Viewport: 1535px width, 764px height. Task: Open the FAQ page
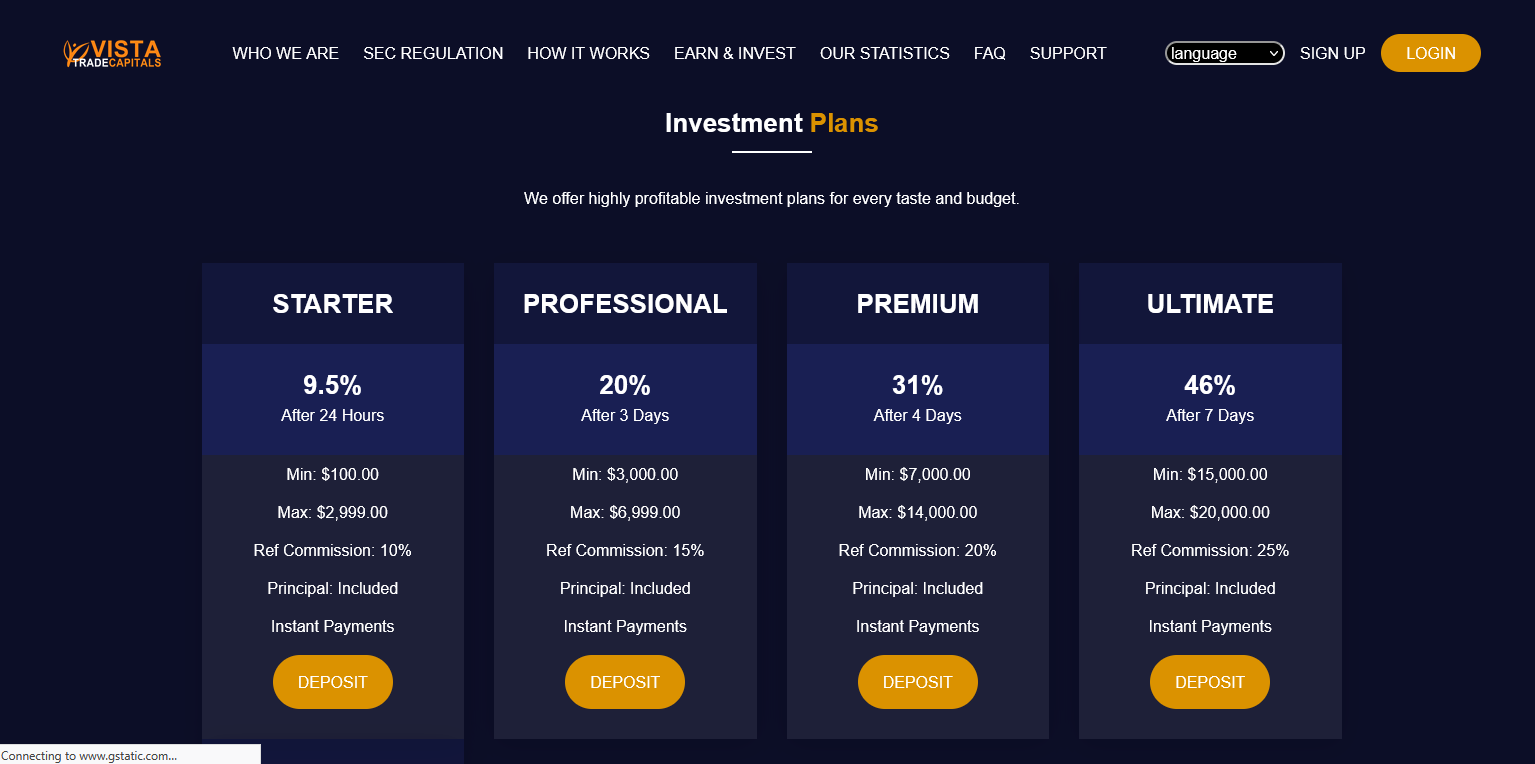pos(990,53)
